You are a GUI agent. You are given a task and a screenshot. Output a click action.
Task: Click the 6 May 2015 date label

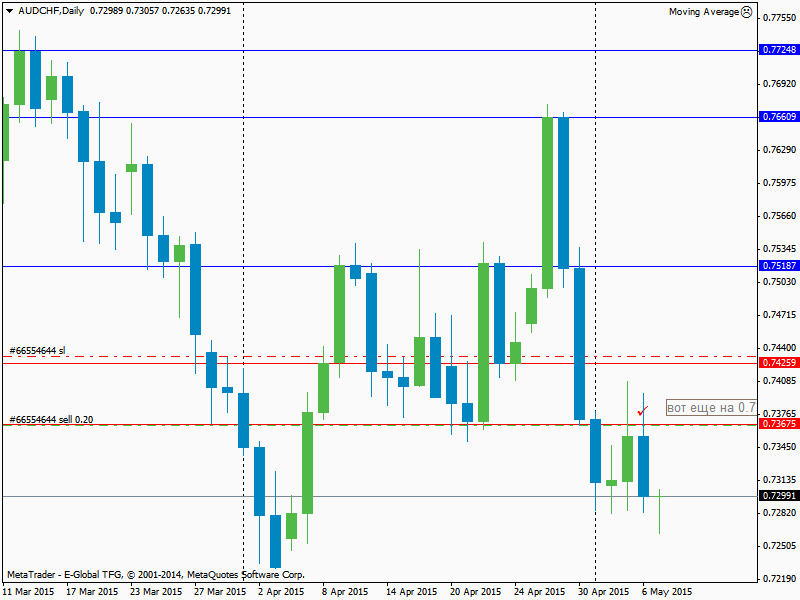[x=667, y=591]
